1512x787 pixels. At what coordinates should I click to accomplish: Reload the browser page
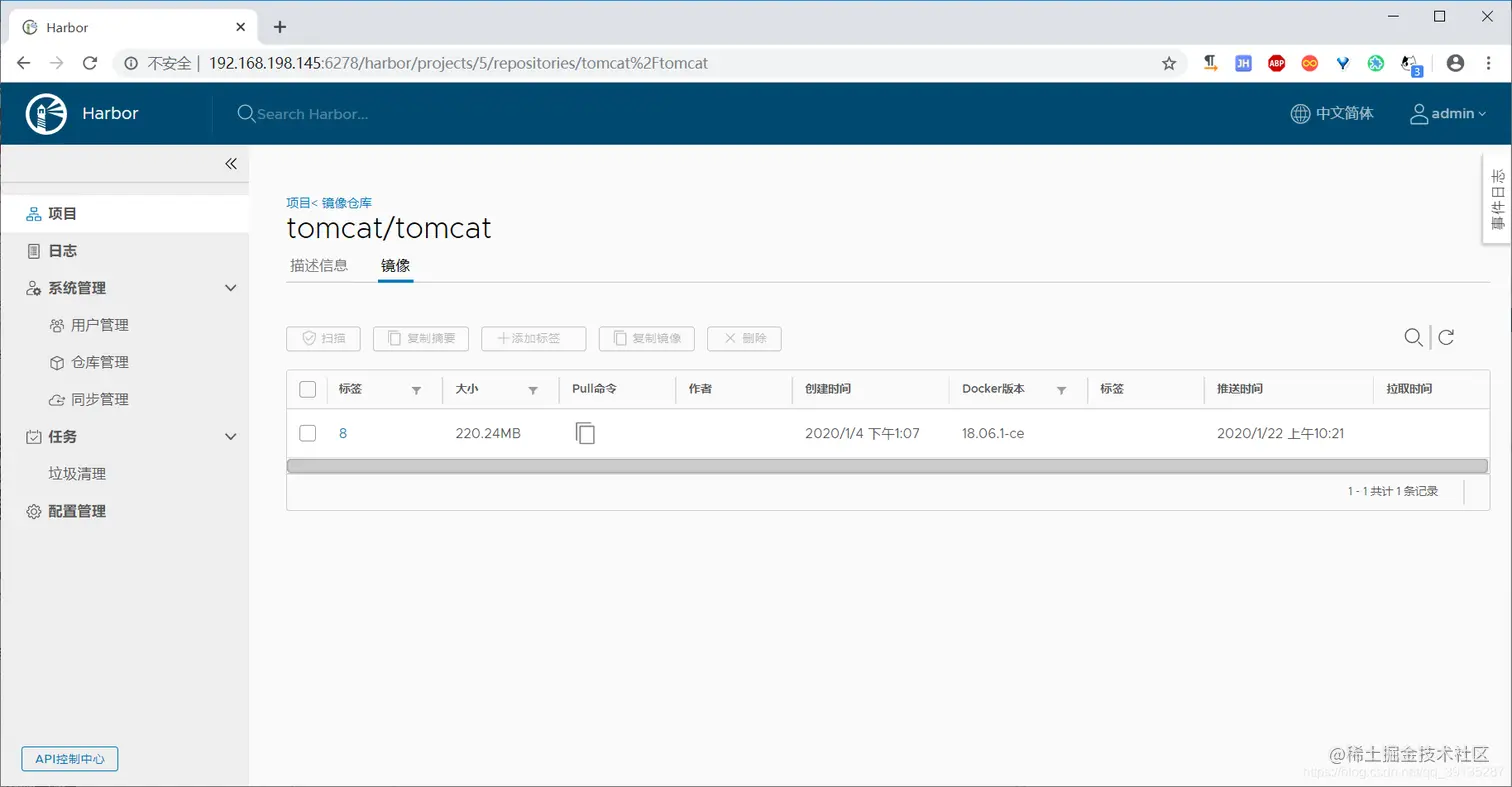click(89, 63)
